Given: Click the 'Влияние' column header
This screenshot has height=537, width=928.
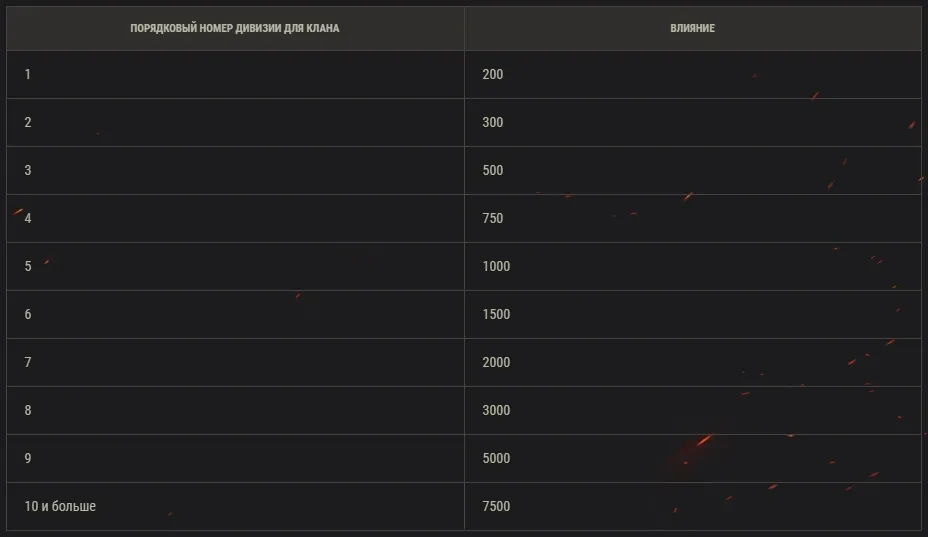Looking at the screenshot, I should tap(692, 28).
